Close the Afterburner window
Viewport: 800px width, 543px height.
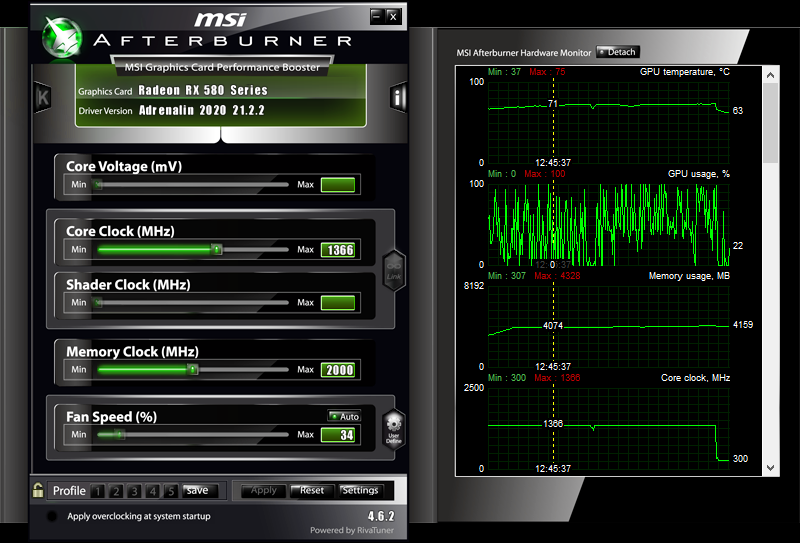393,16
